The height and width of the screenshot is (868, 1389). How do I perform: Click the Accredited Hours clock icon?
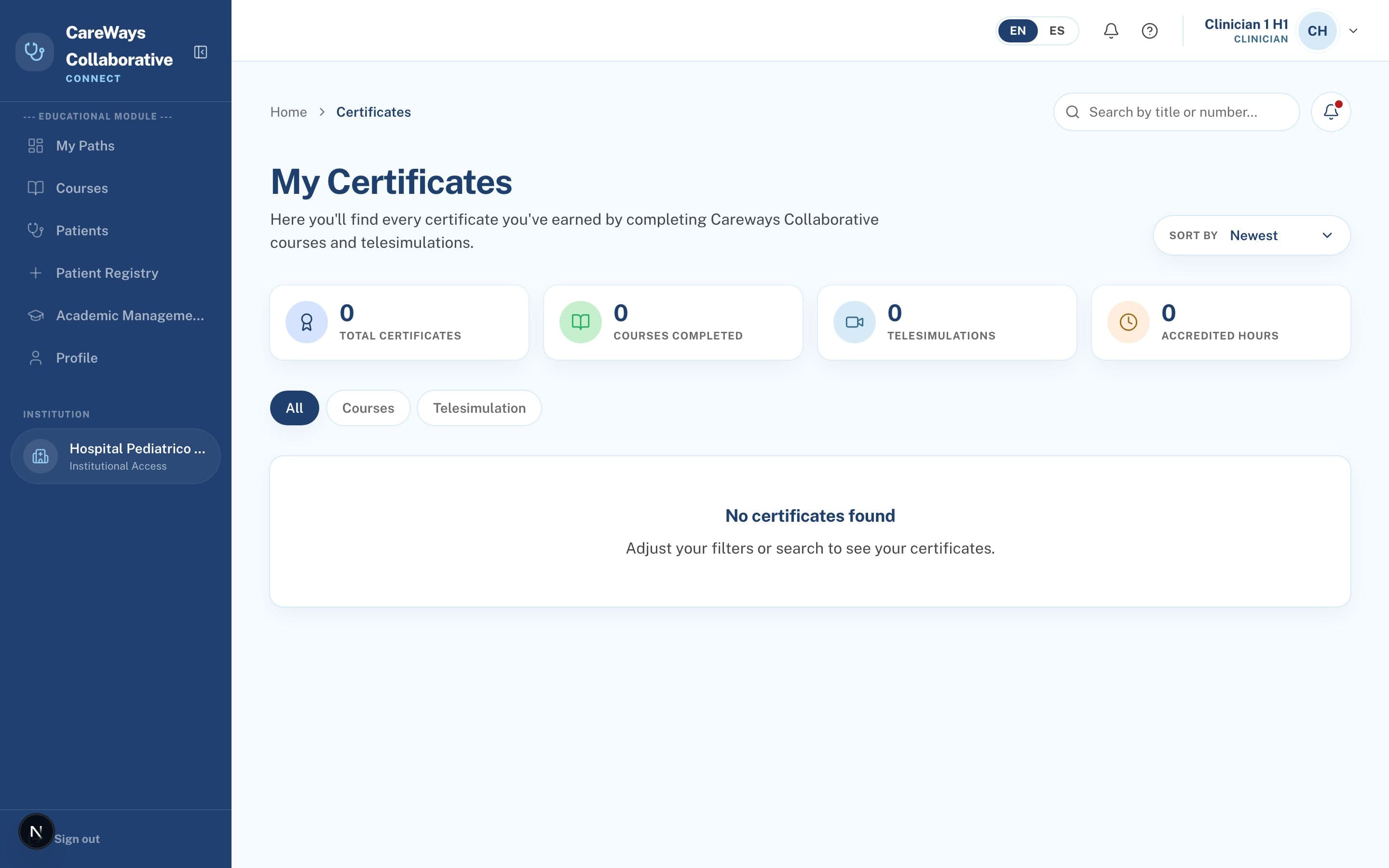pos(1128,322)
